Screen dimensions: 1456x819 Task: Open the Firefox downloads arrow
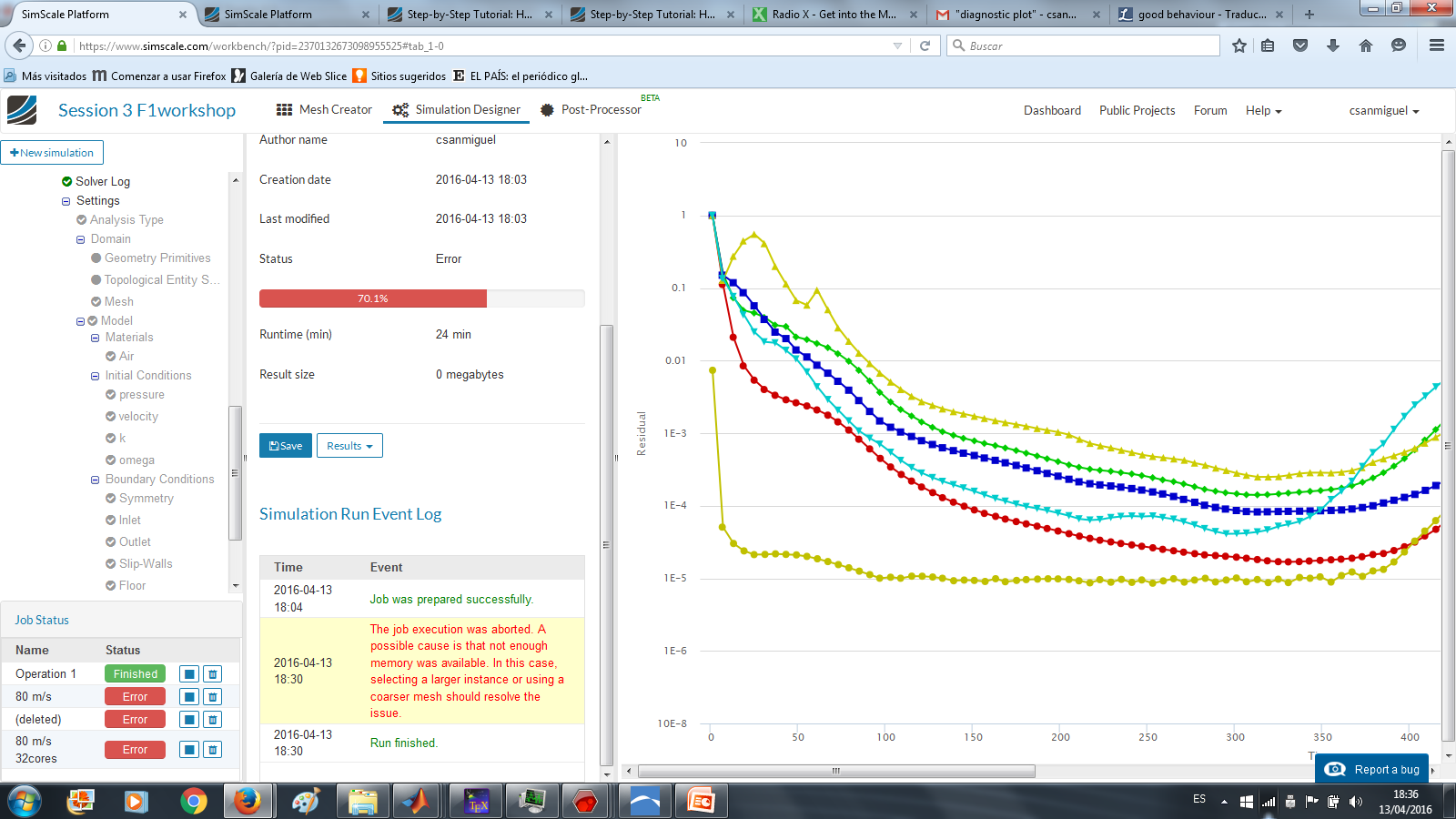click(x=1333, y=45)
